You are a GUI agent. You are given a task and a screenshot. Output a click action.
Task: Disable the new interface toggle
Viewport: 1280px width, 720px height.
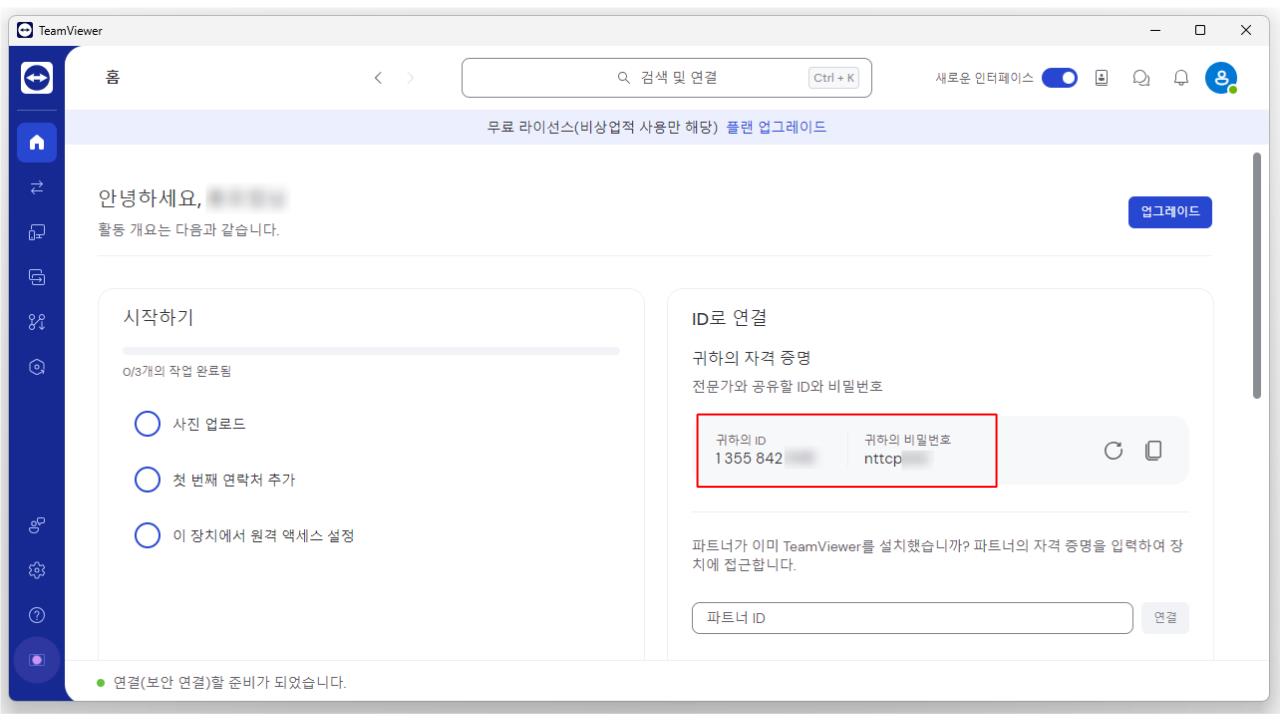point(1059,77)
